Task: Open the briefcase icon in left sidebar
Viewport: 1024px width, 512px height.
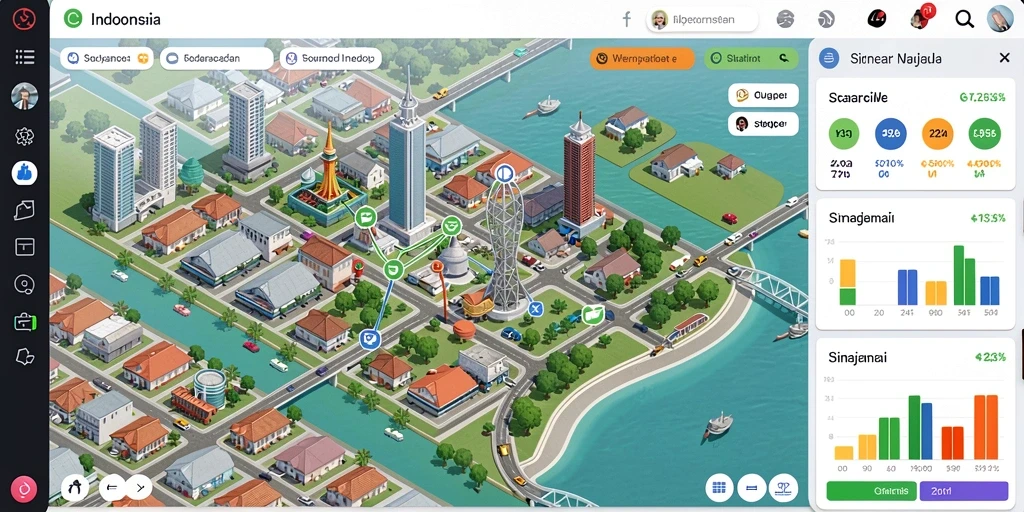Action: point(24,321)
